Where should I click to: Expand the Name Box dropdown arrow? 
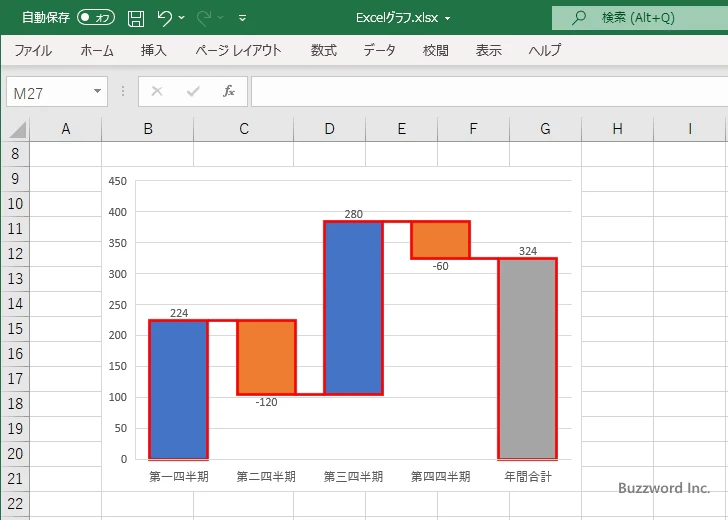pos(98,91)
